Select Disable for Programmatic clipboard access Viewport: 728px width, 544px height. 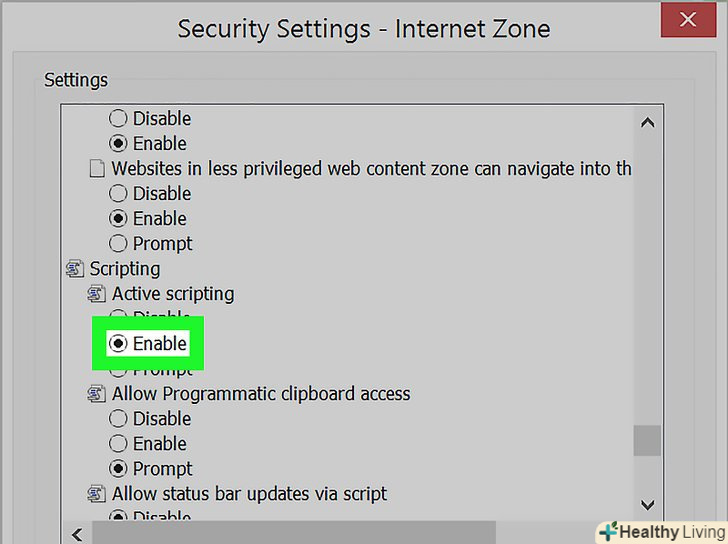coord(118,419)
